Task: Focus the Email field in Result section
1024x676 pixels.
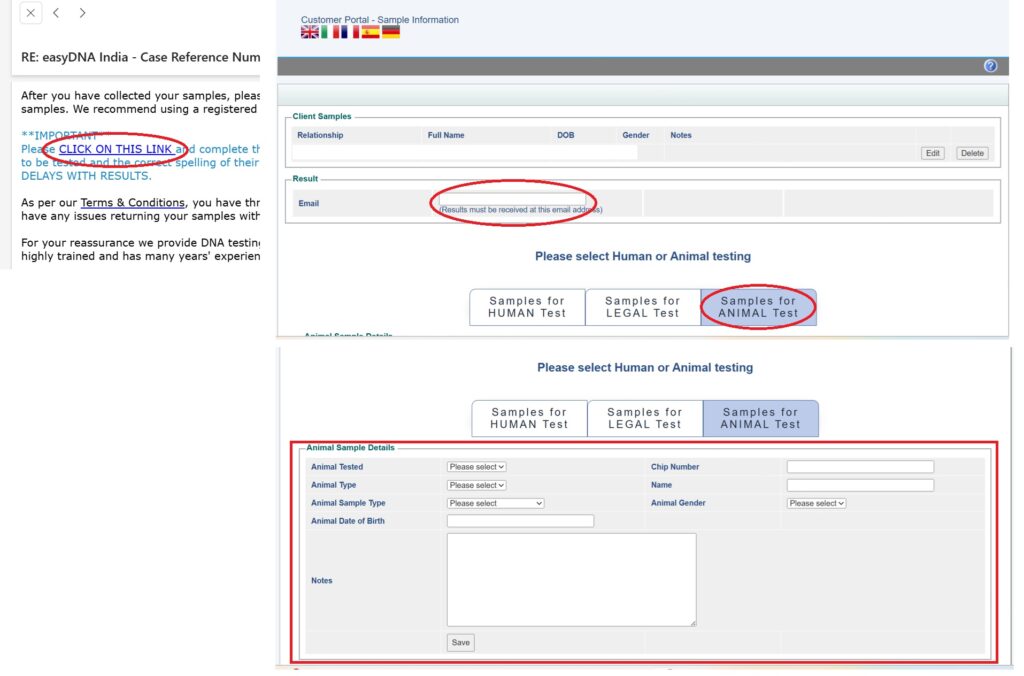Action: (512, 199)
